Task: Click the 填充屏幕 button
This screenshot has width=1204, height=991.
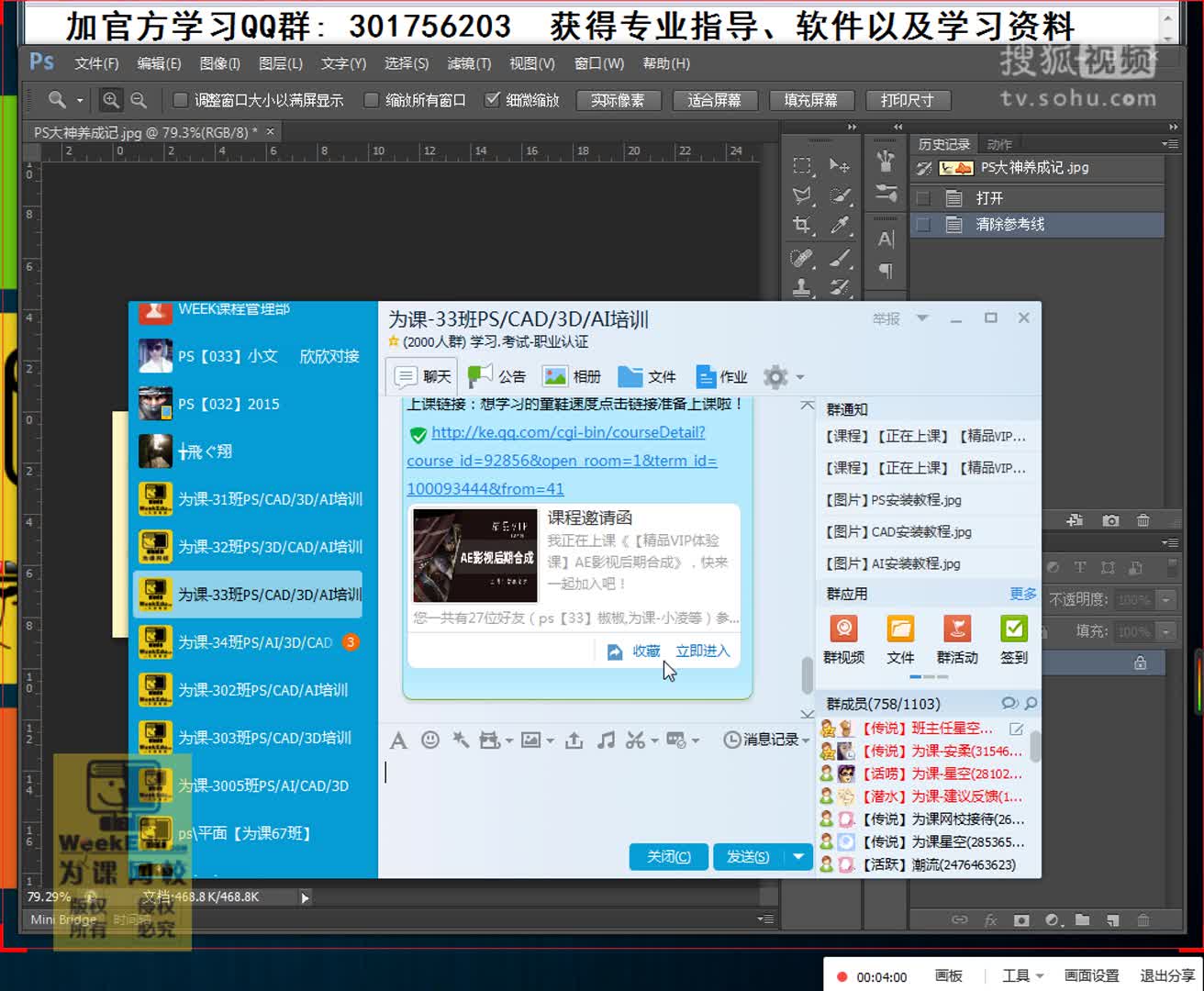Action: [810, 100]
